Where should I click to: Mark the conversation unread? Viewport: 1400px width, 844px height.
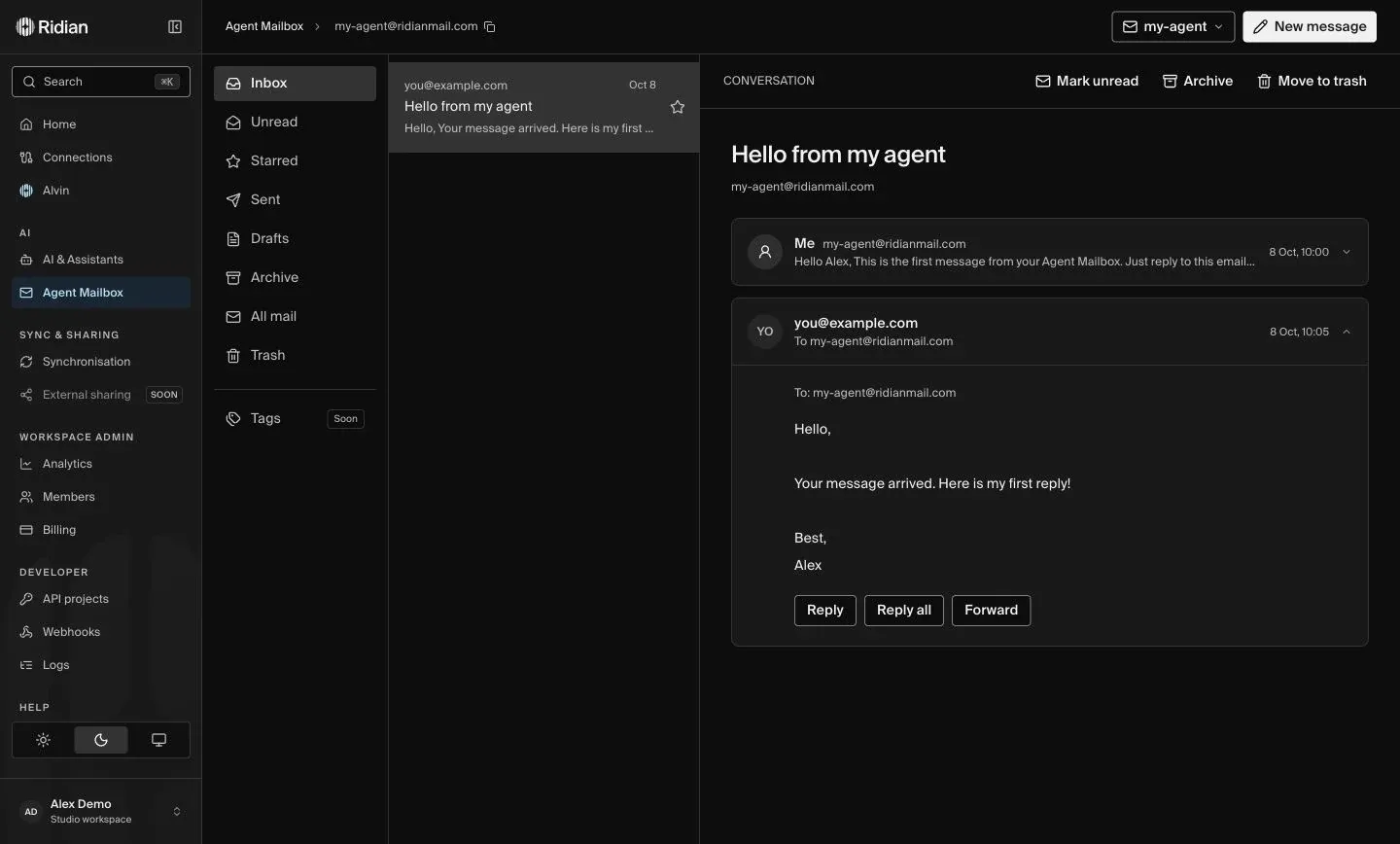tap(1087, 81)
